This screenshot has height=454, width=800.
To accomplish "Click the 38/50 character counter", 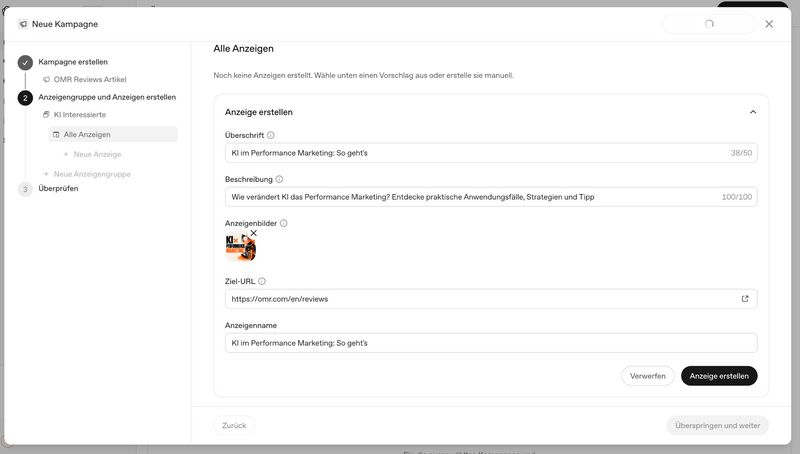I will pos(741,153).
